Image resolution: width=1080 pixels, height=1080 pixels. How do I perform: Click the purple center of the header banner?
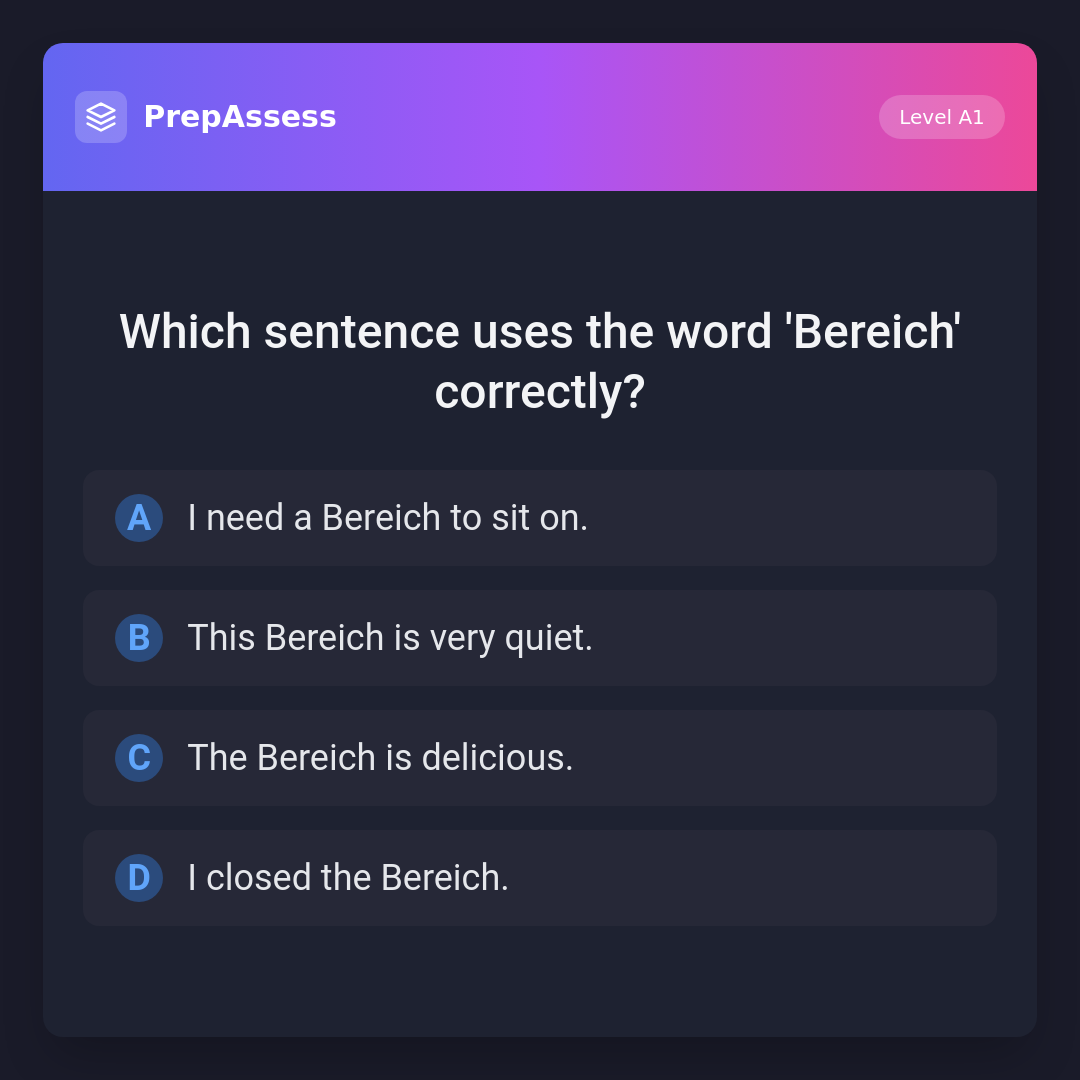(x=540, y=117)
